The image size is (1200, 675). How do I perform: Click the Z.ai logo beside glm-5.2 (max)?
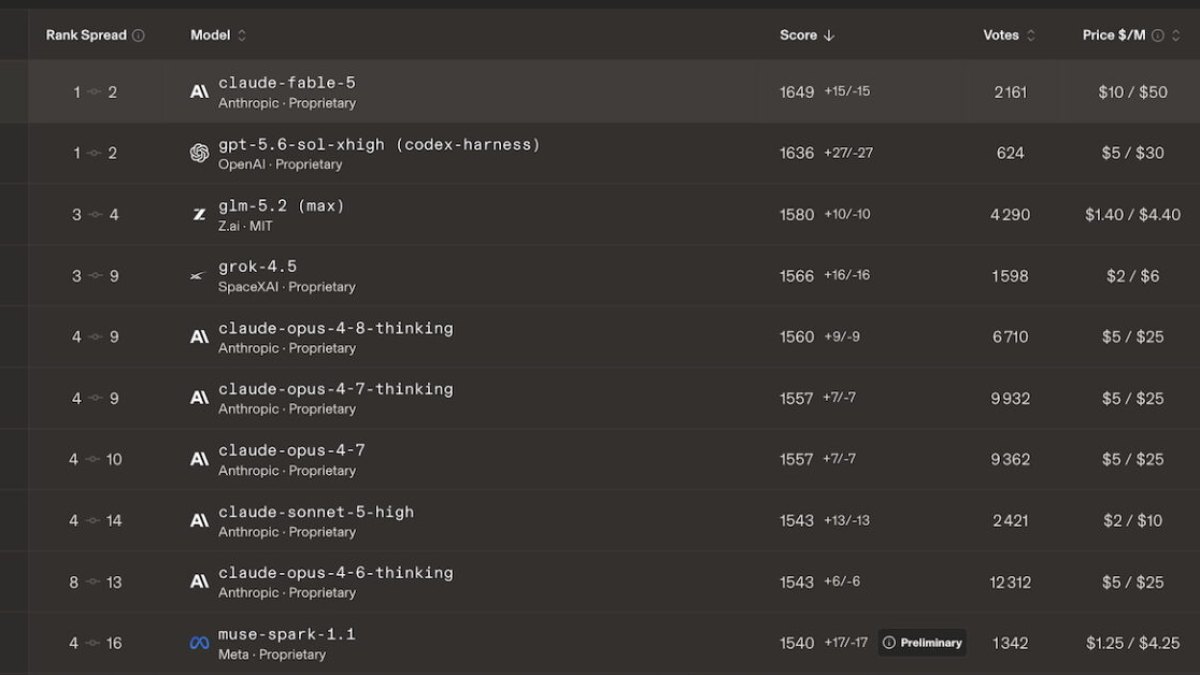[x=199, y=214]
